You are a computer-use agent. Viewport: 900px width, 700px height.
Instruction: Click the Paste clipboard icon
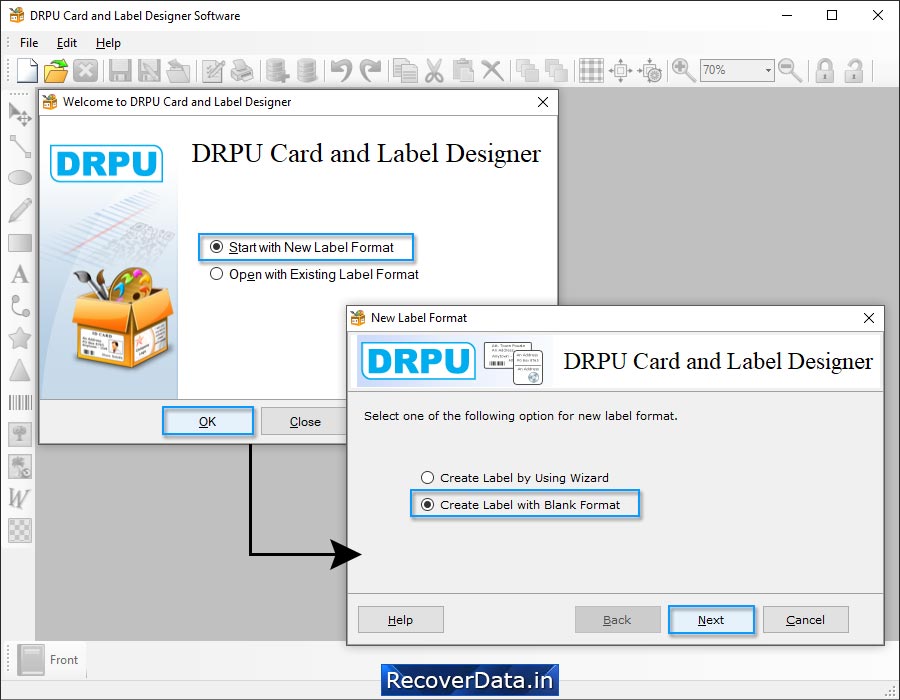pyautogui.click(x=463, y=71)
